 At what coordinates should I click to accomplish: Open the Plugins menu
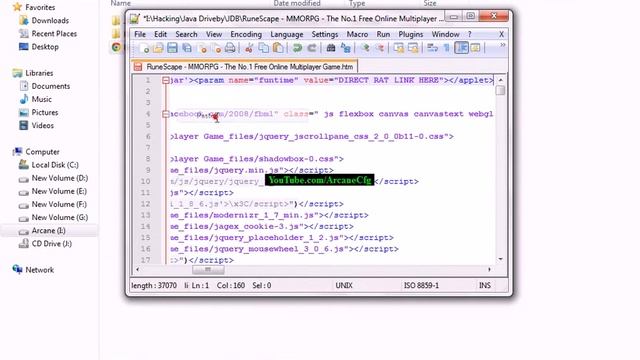pyautogui.click(x=411, y=34)
